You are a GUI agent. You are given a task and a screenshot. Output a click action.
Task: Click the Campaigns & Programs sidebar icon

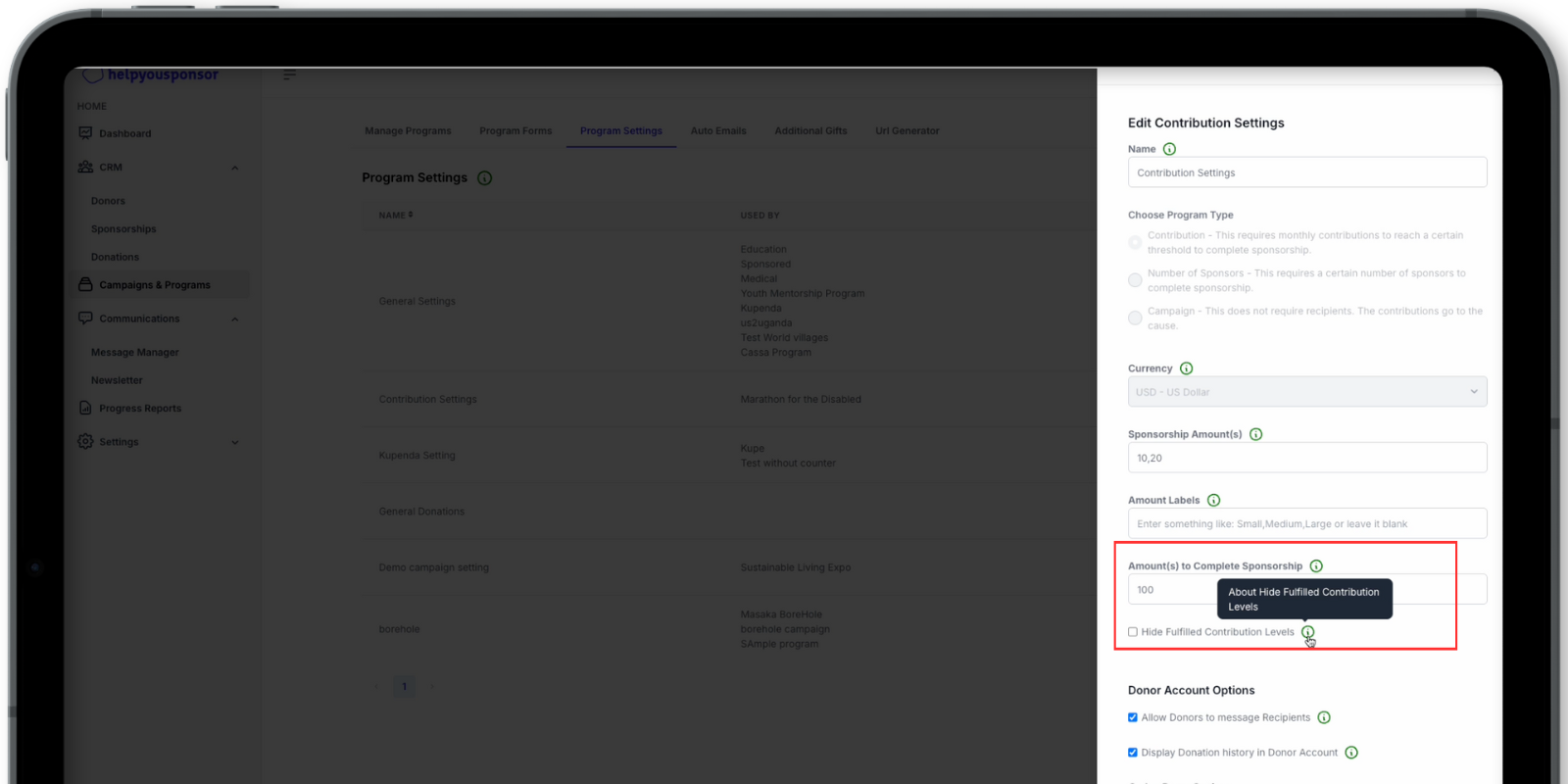click(x=85, y=284)
